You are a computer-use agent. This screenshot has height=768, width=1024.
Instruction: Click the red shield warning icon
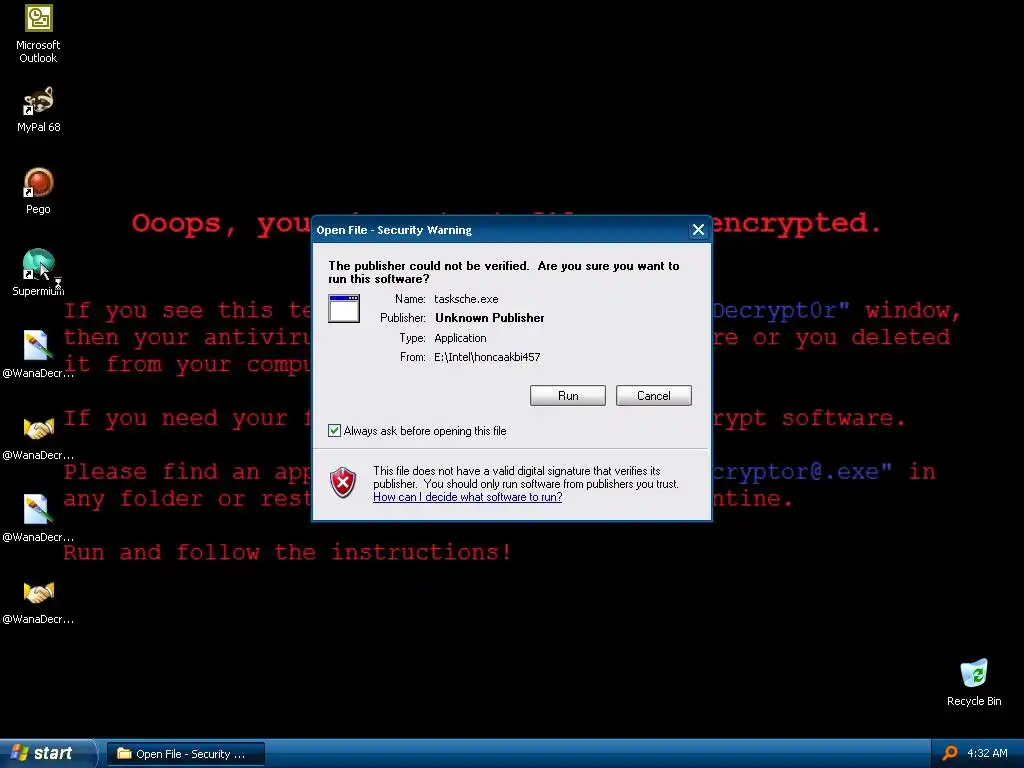pos(343,483)
